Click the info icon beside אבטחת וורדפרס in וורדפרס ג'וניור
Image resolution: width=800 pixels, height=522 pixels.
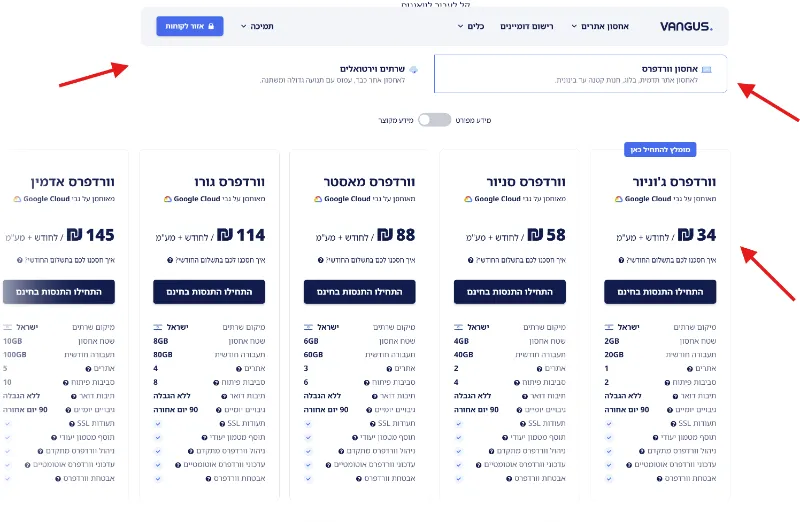click(x=660, y=479)
